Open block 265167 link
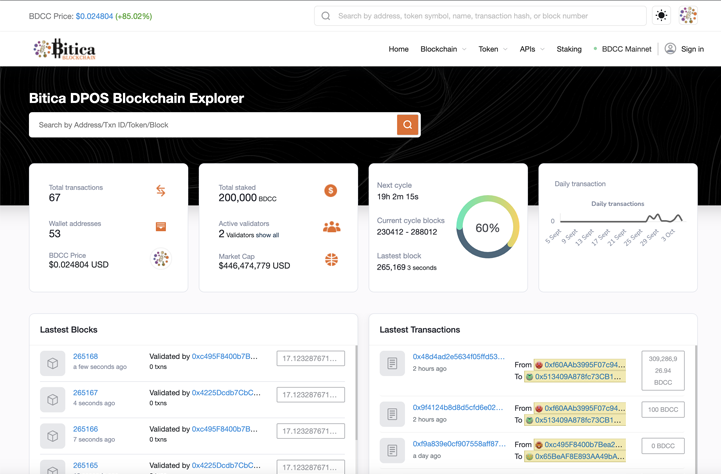 pos(86,393)
